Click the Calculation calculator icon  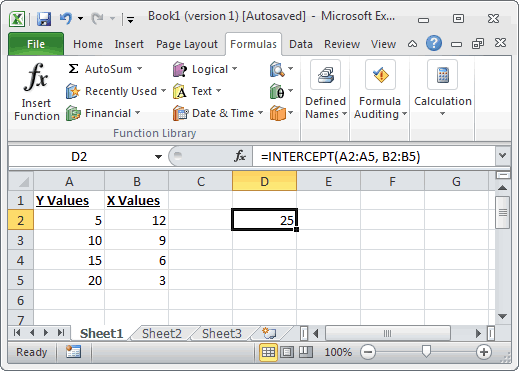tap(442, 75)
